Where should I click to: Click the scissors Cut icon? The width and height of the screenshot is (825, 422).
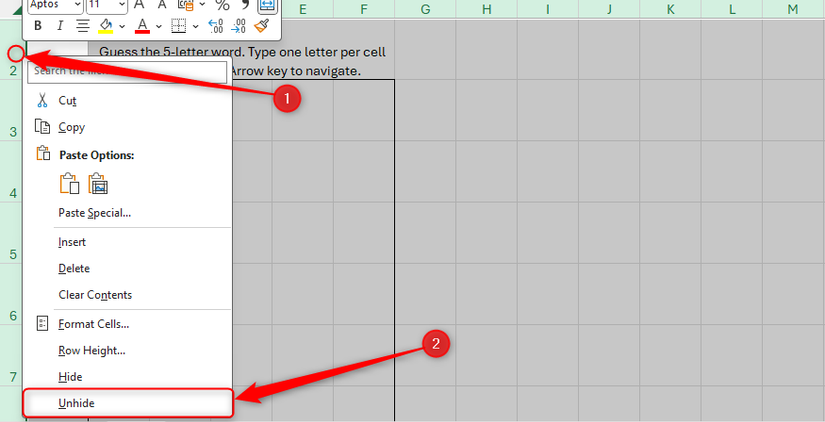(x=43, y=100)
